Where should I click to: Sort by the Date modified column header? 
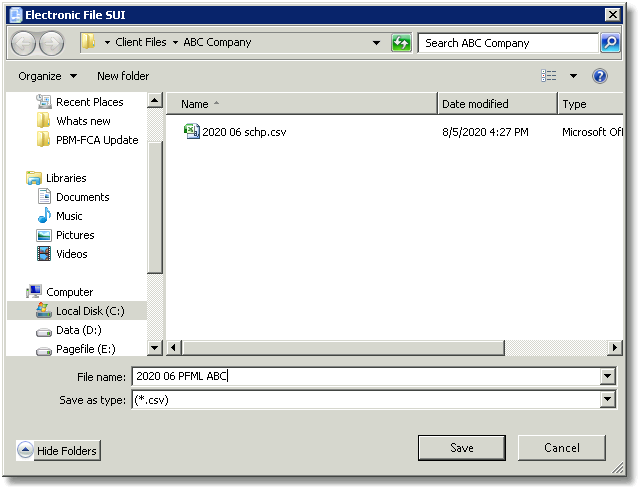click(497, 104)
